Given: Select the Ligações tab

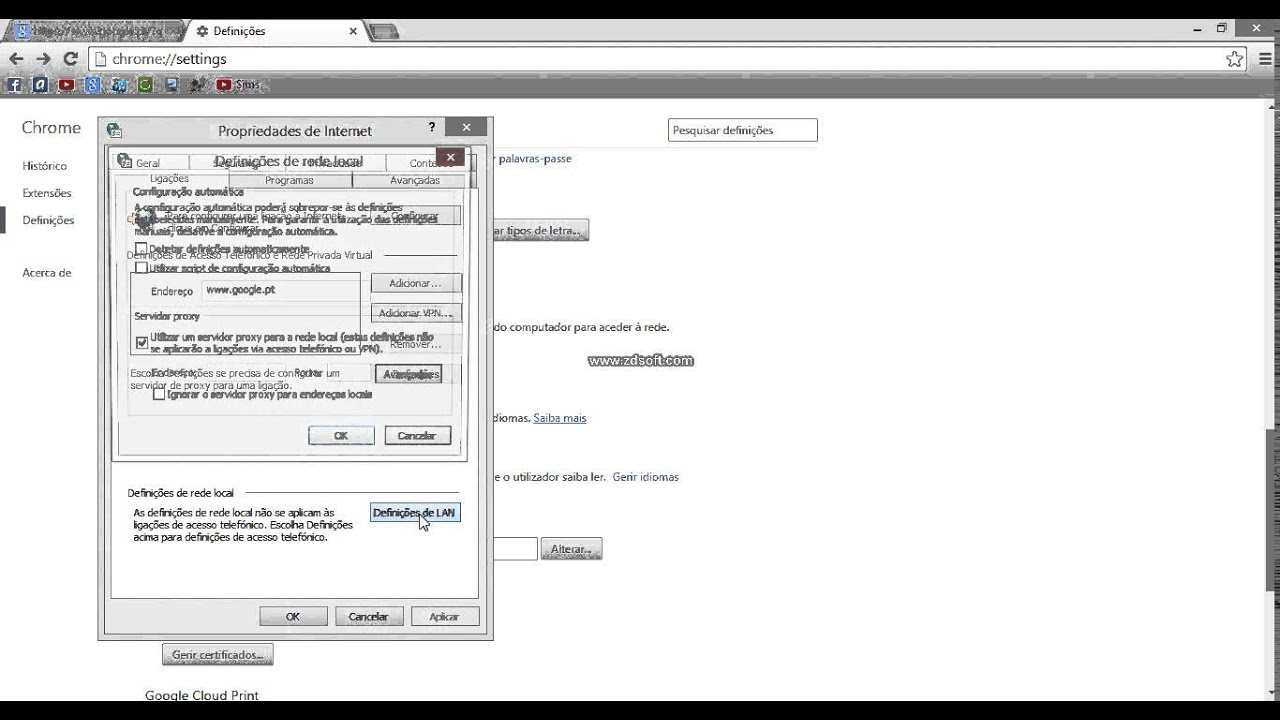Looking at the screenshot, I should [169, 179].
